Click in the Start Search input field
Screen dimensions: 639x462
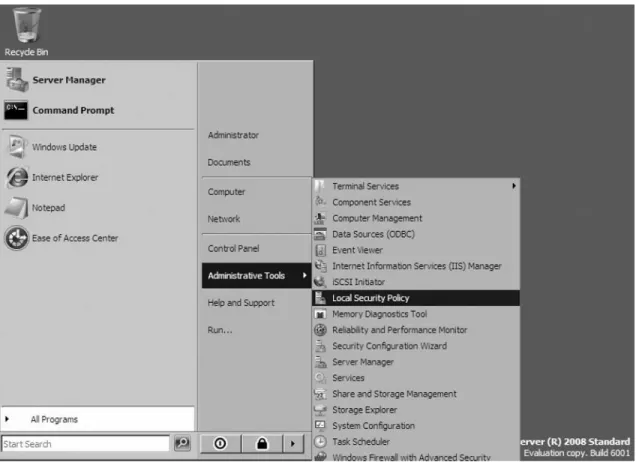[86, 443]
